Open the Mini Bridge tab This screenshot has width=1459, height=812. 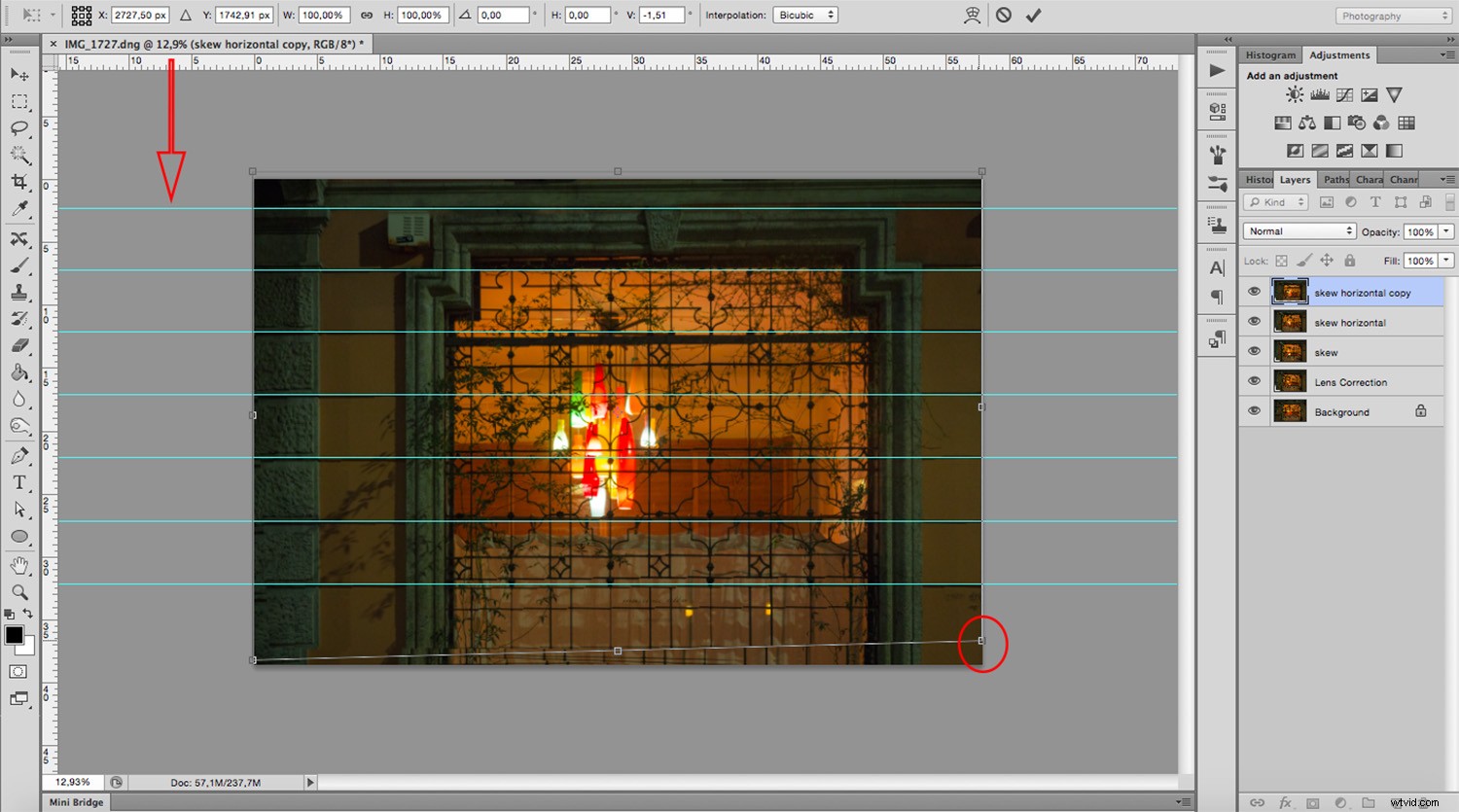[x=76, y=802]
